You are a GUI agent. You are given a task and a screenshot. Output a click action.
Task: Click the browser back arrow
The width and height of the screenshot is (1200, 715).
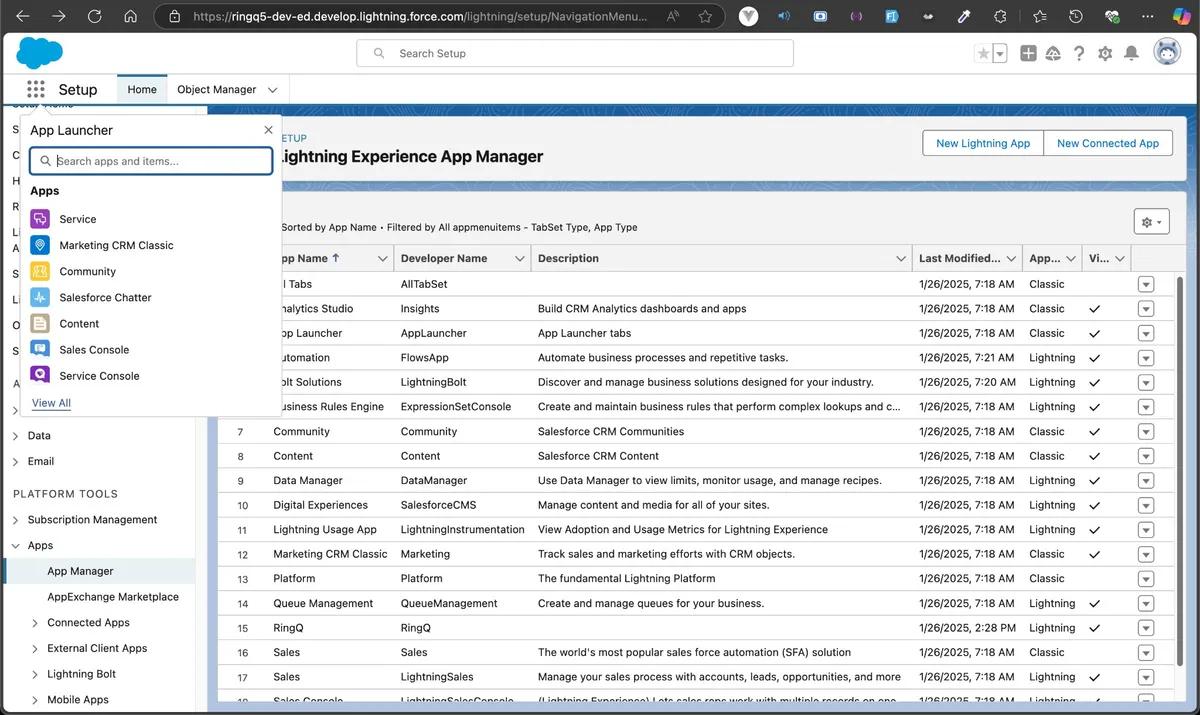coord(23,16)
